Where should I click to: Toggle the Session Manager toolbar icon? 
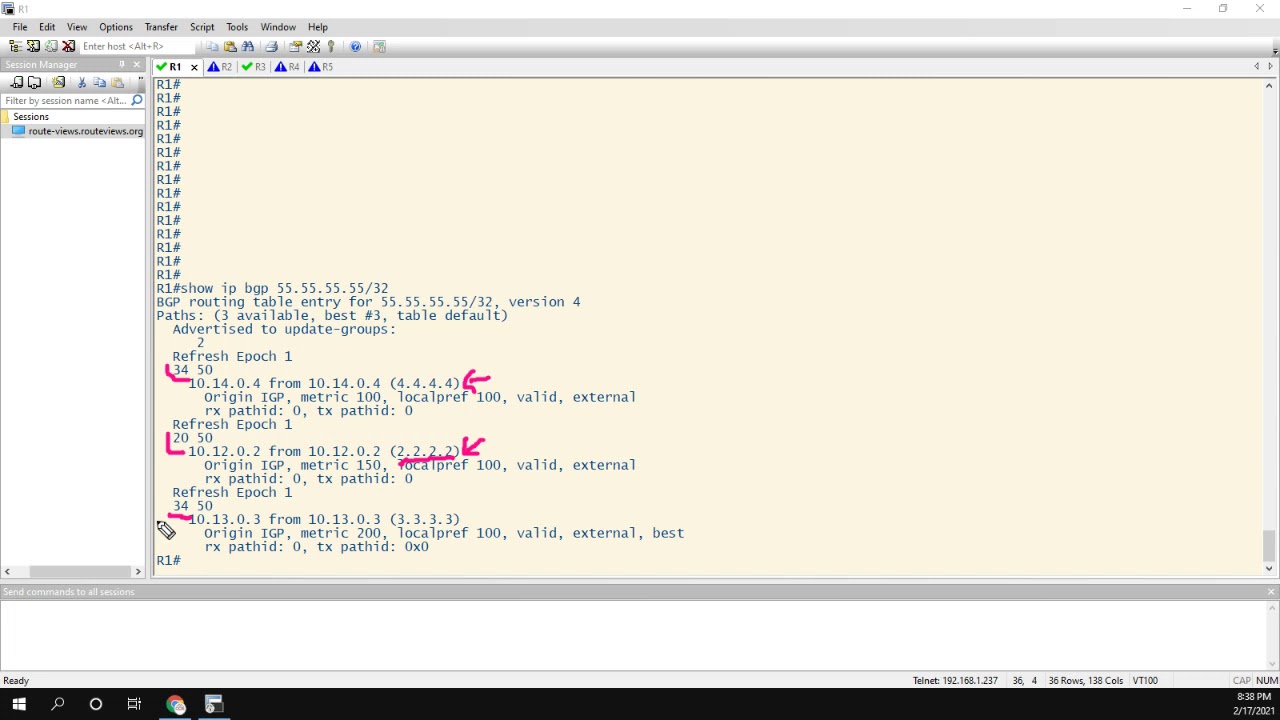[x=15, y=46]
